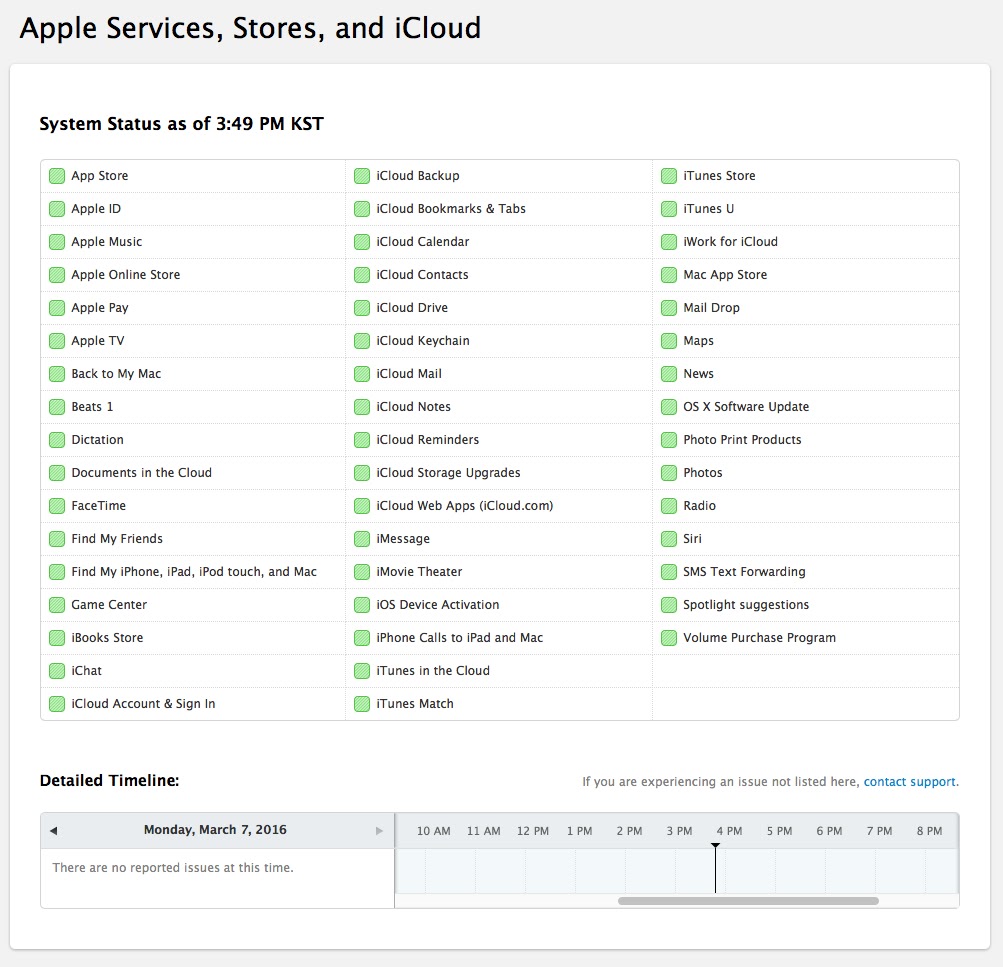
Task: Select the iCloud Mail service label
Action: click(x=409, y=374)
